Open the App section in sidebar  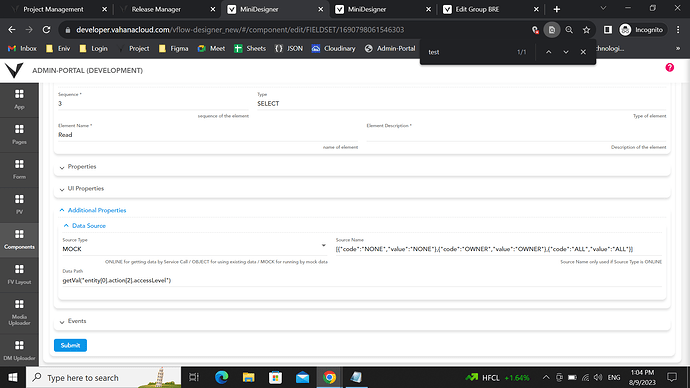tap(19, 99)
